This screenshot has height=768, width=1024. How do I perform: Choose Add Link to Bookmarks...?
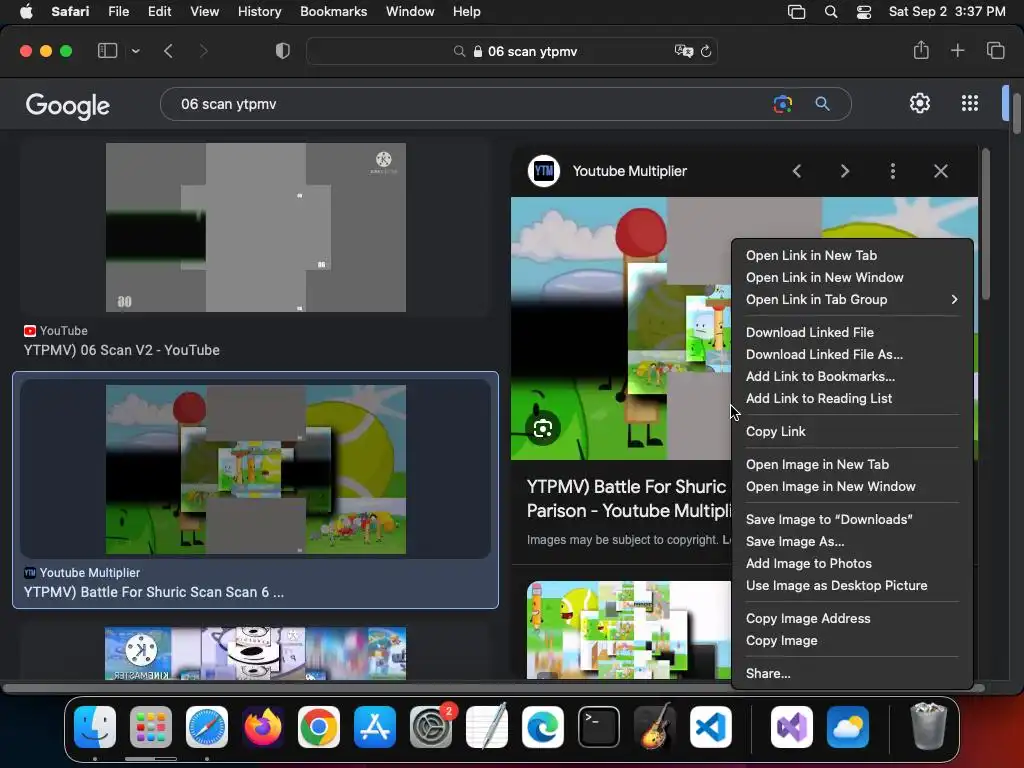[820, 376]
